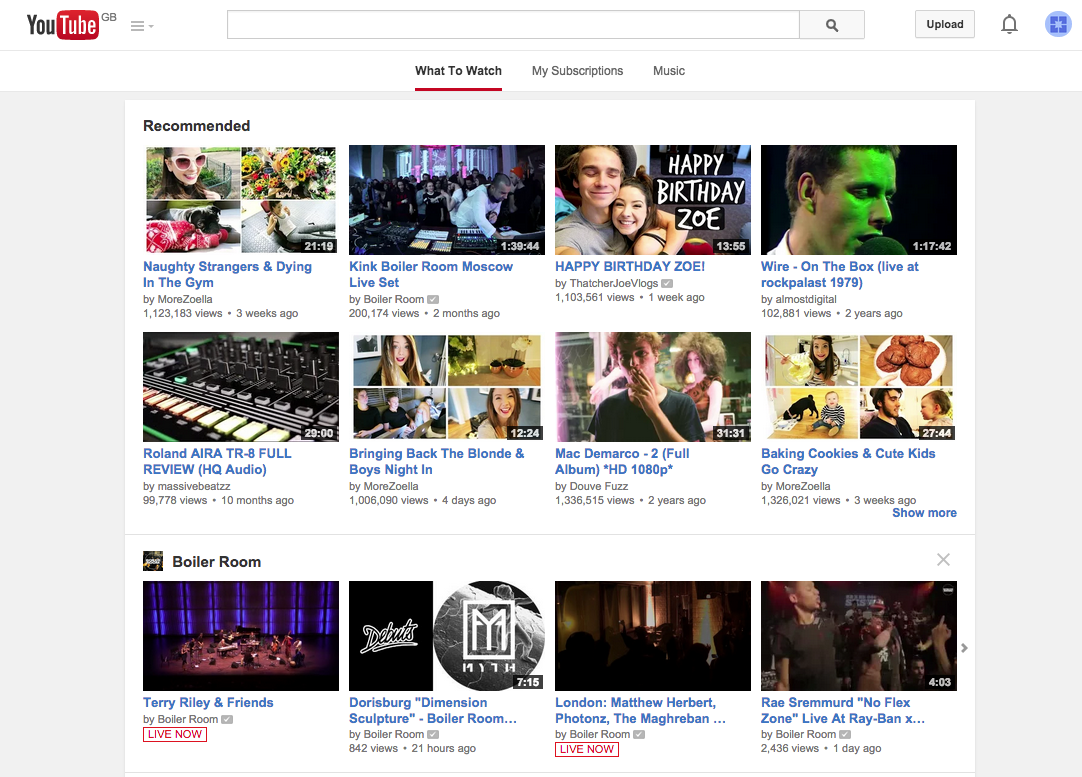The image size is (1082, 777).
Task: Open Roland AIRA TR-8 review thumbnail
Action: tap(240, 387)
